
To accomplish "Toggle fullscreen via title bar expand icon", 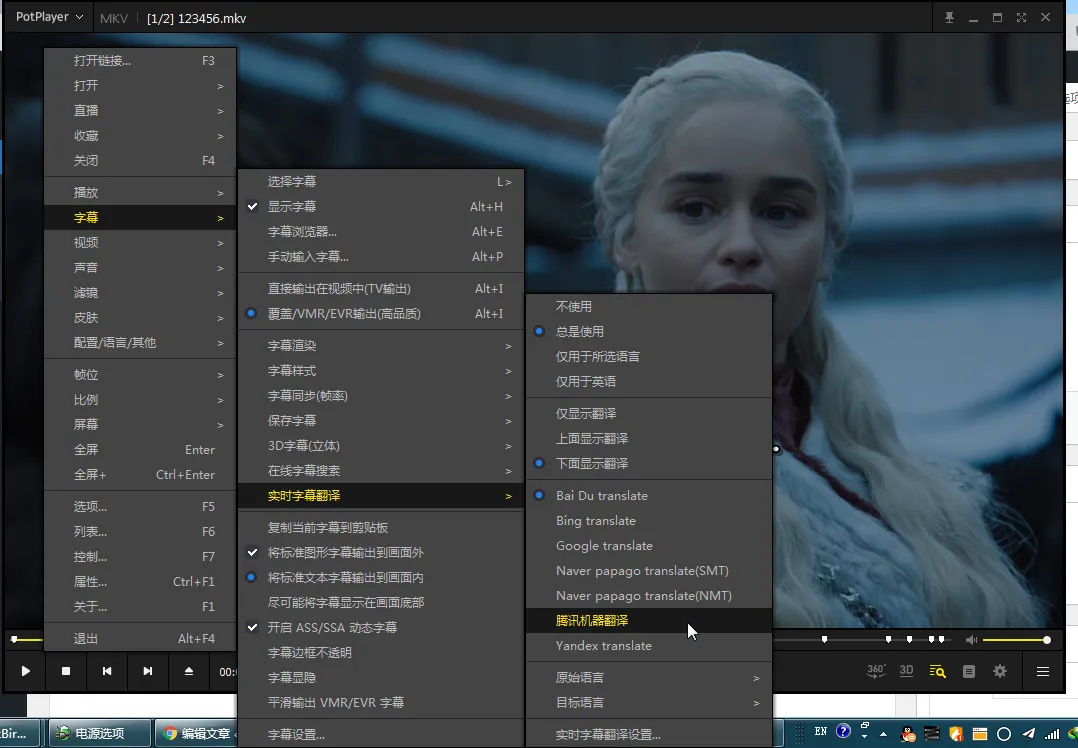I will click(x=1022, y=18).
